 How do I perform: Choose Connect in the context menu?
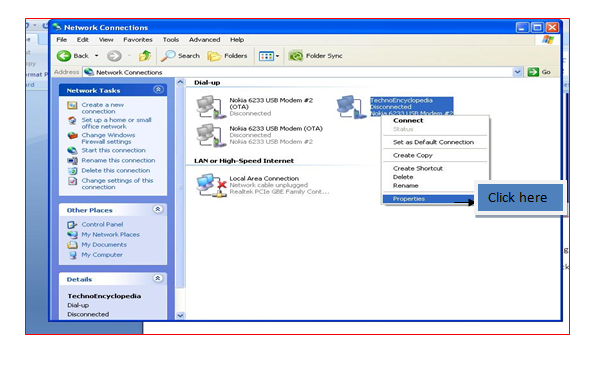(x=408, y=120)
